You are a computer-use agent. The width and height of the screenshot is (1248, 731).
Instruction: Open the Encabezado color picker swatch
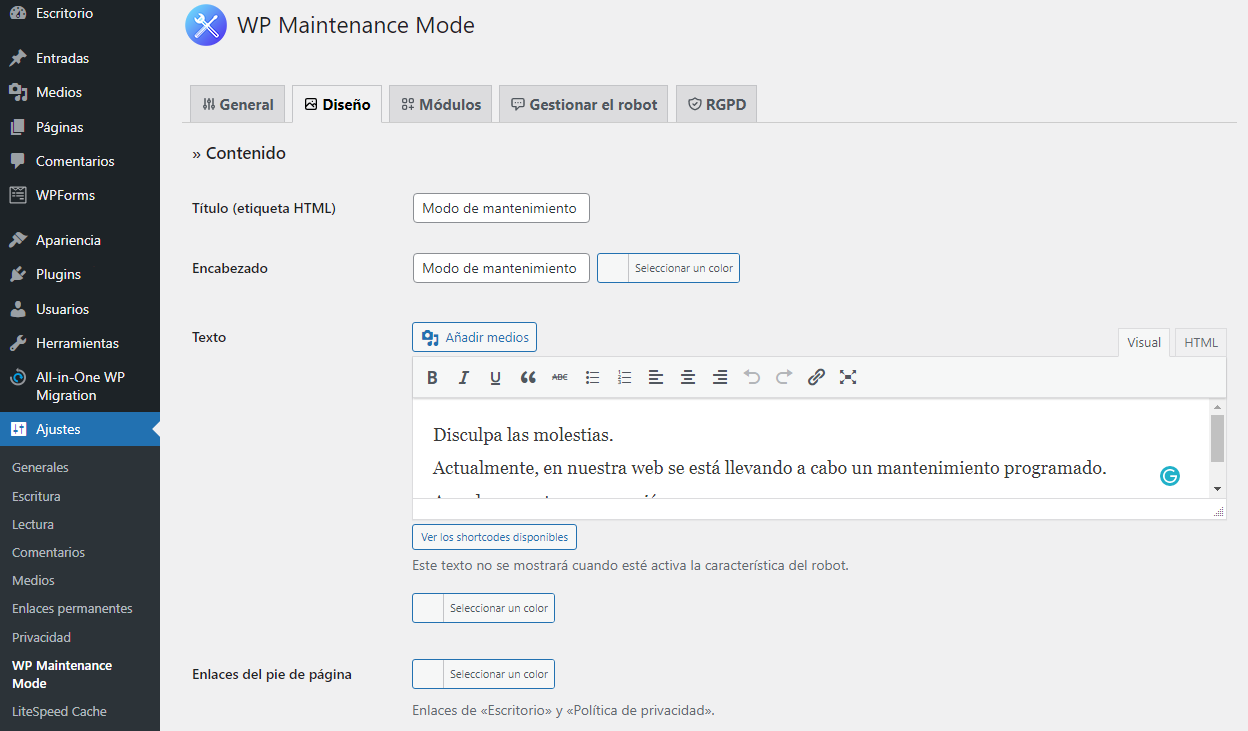tap(614, 268)
